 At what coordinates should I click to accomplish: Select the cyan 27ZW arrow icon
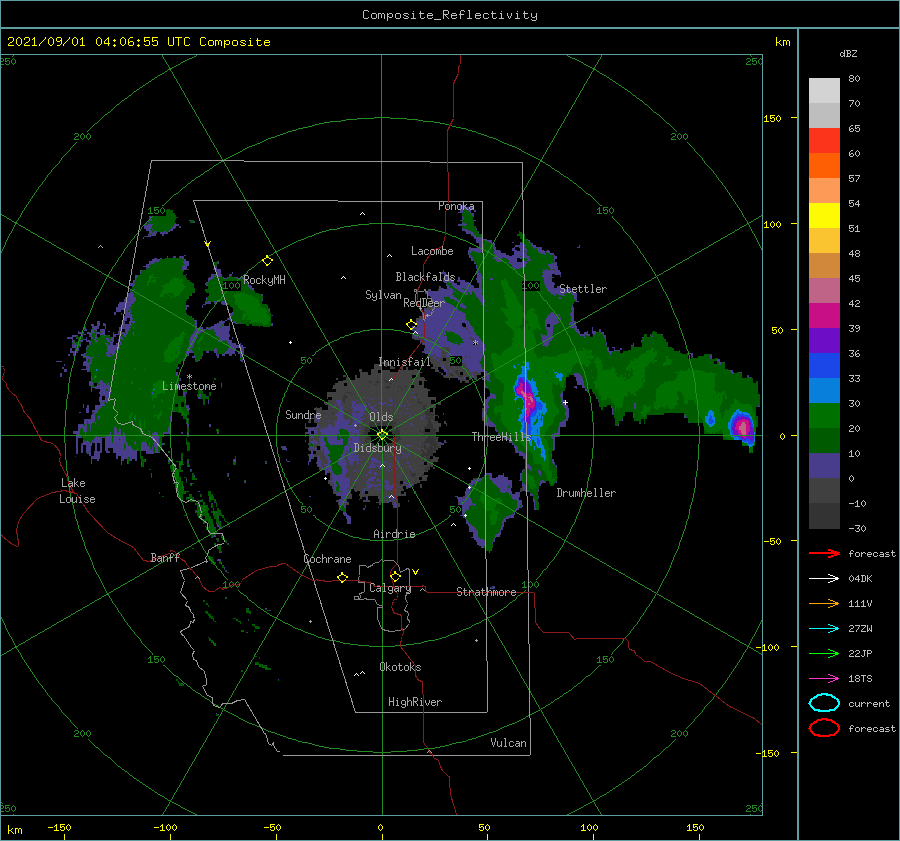pyautogui.click(x=824, y=629)
